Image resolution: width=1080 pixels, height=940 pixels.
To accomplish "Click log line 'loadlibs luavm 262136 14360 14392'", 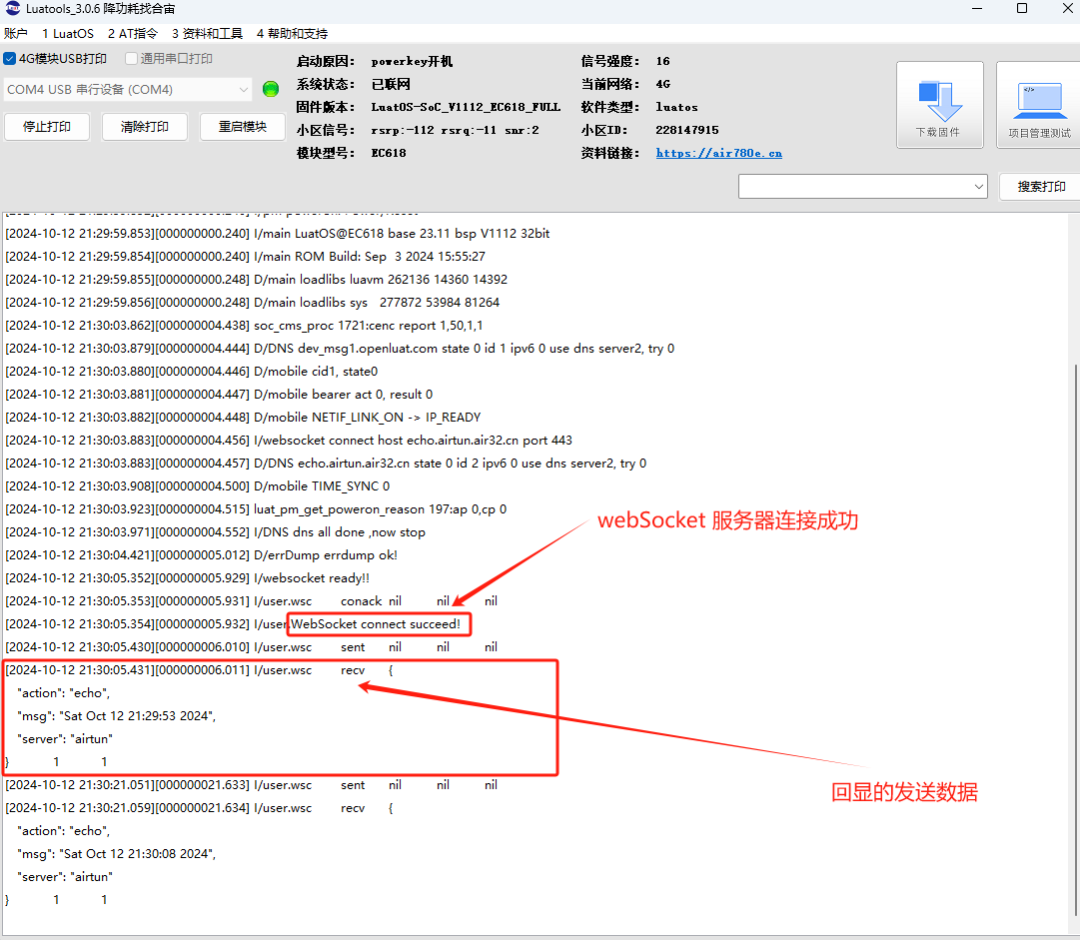I will [x=256, y=280].
